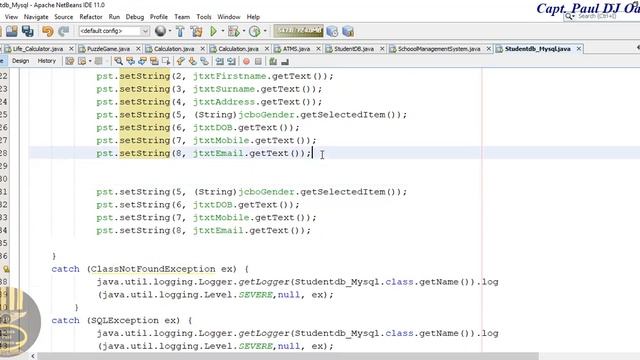640x360 pixels.
Task: Go to previous bookmark icon
Action: click(180, 61)
